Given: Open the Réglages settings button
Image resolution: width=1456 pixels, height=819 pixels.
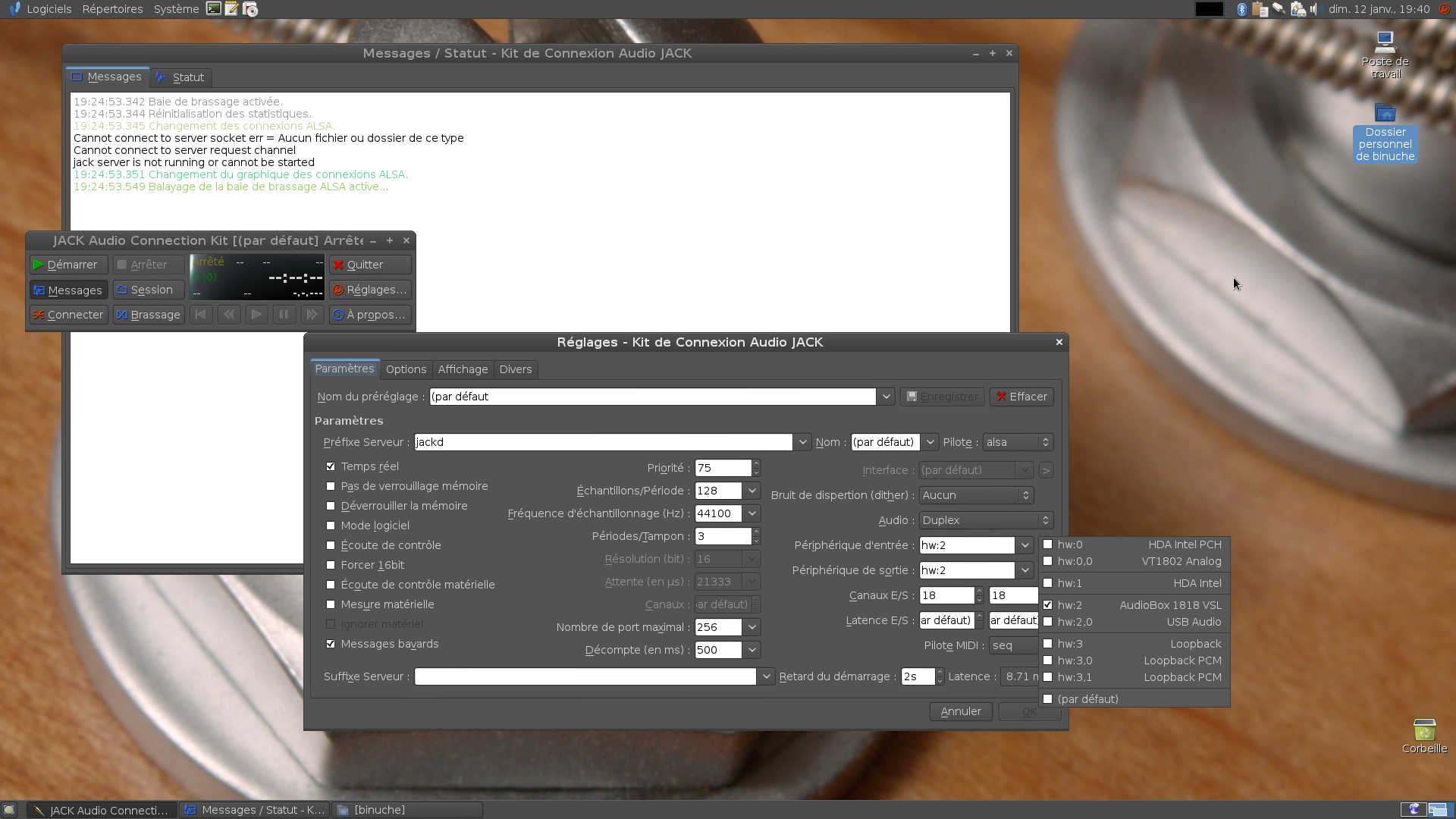Looking at the screenshot, I should pos(370,290).
